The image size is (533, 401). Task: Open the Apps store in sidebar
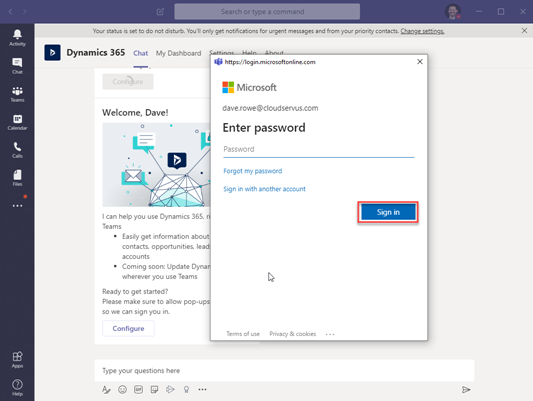(x=17, y=360)
